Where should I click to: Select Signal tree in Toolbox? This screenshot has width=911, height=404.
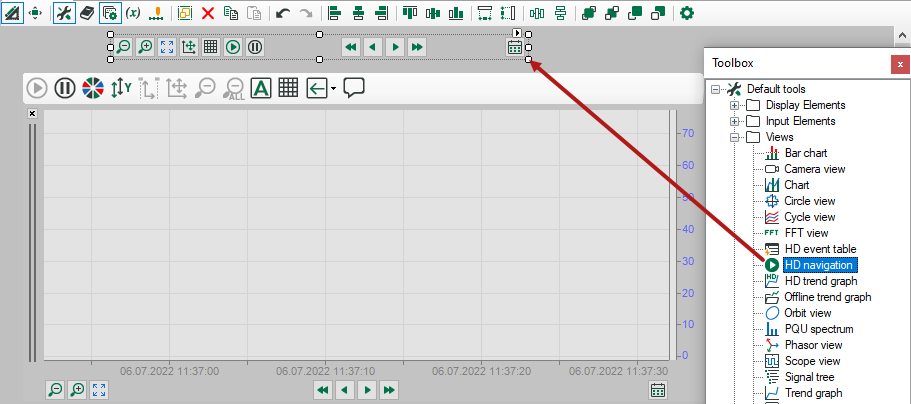click(x=809, y=377)
